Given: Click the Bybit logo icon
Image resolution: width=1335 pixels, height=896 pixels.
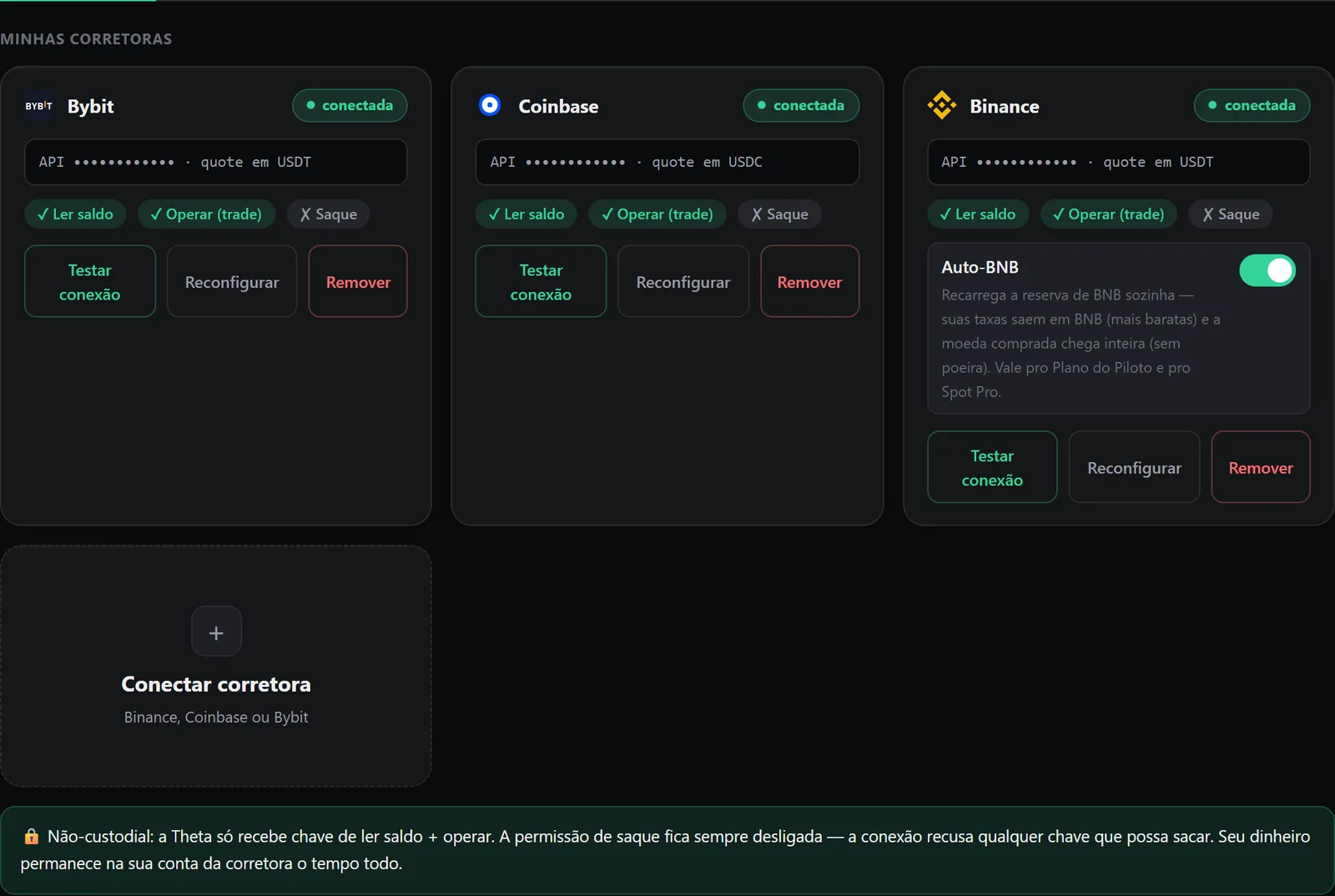Looking at the screenshot, I should pyautogui.click(x=39, y=106).
